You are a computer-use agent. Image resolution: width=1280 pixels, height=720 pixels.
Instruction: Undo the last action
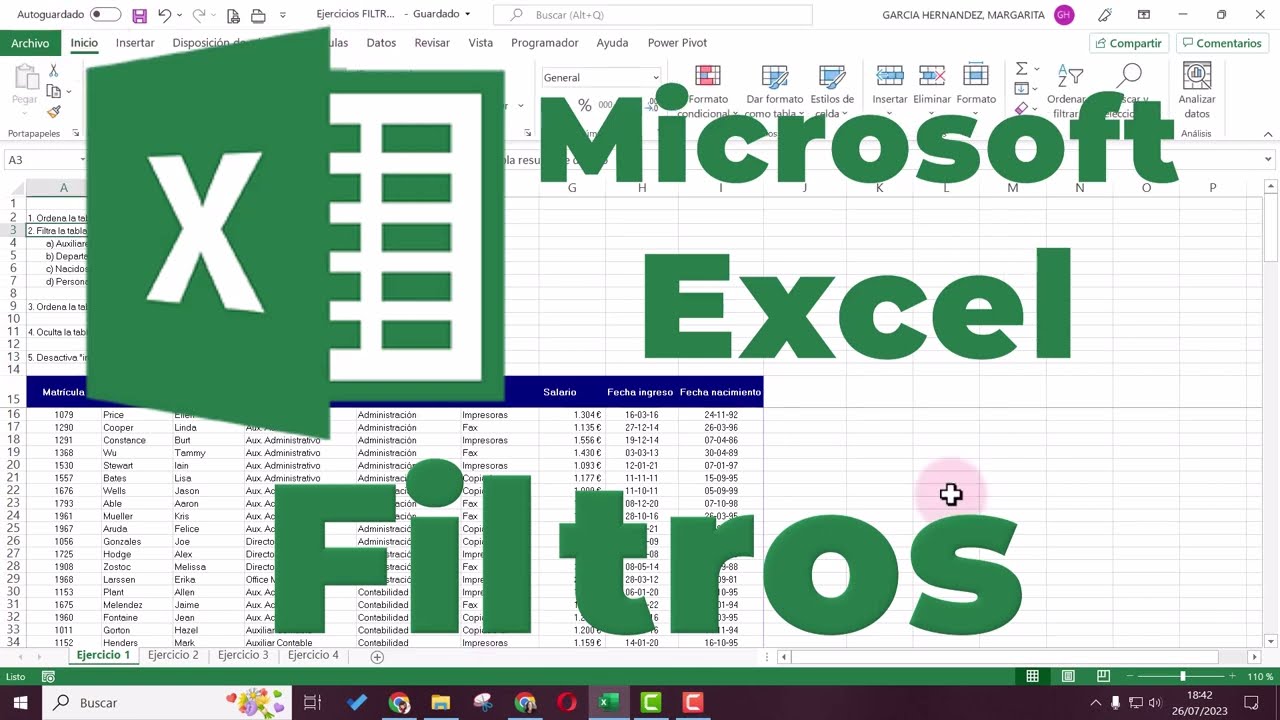[x=164, y=15]
